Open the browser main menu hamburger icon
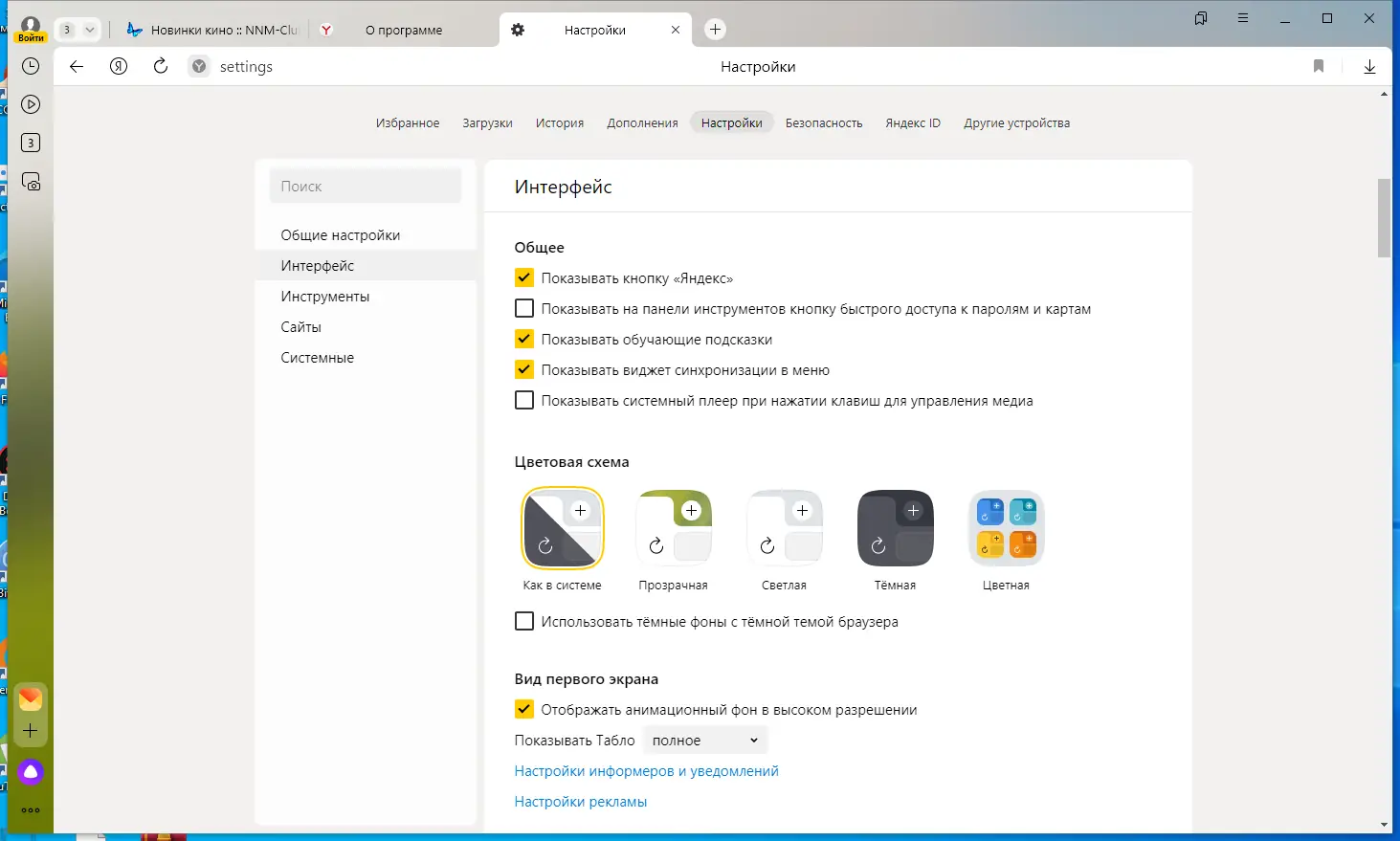The width and height of the screenshot is (1400, 841). click(x=1243, y=18)
